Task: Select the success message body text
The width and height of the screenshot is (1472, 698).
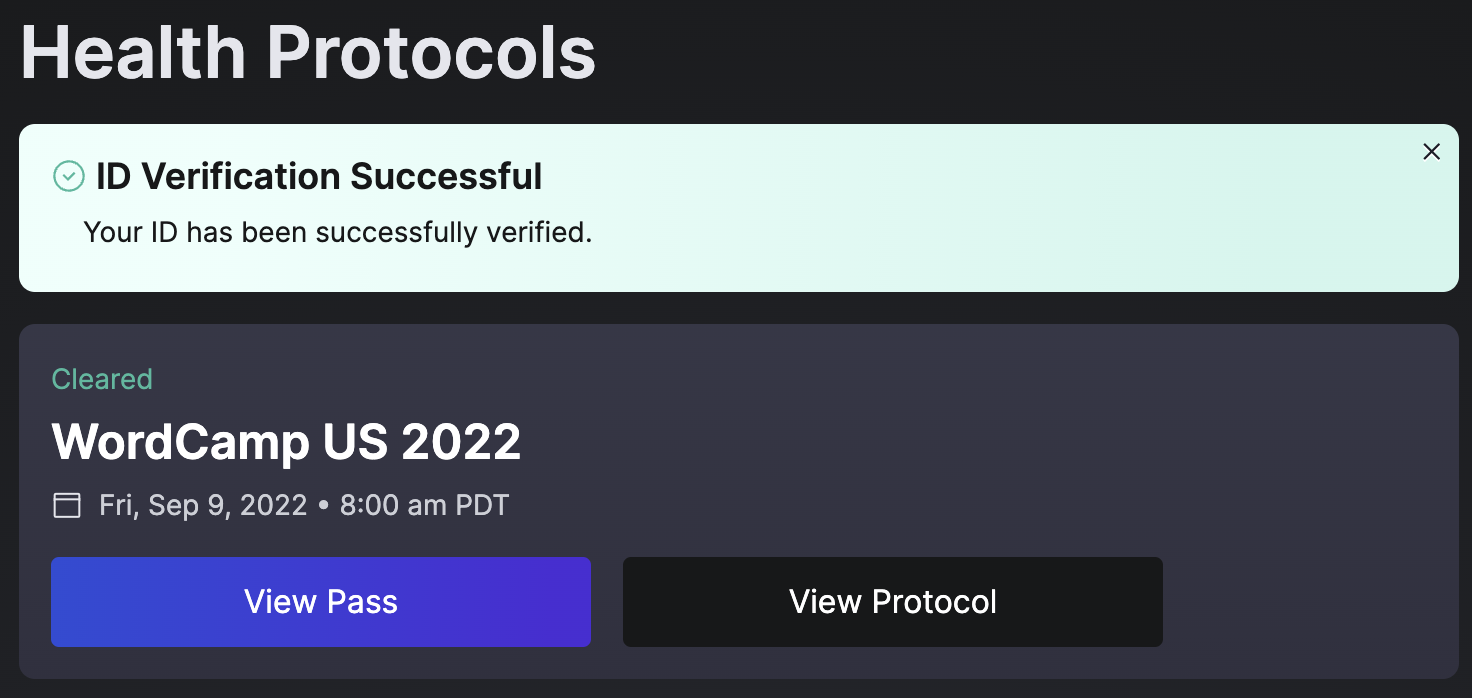Action: coord(338,231)
